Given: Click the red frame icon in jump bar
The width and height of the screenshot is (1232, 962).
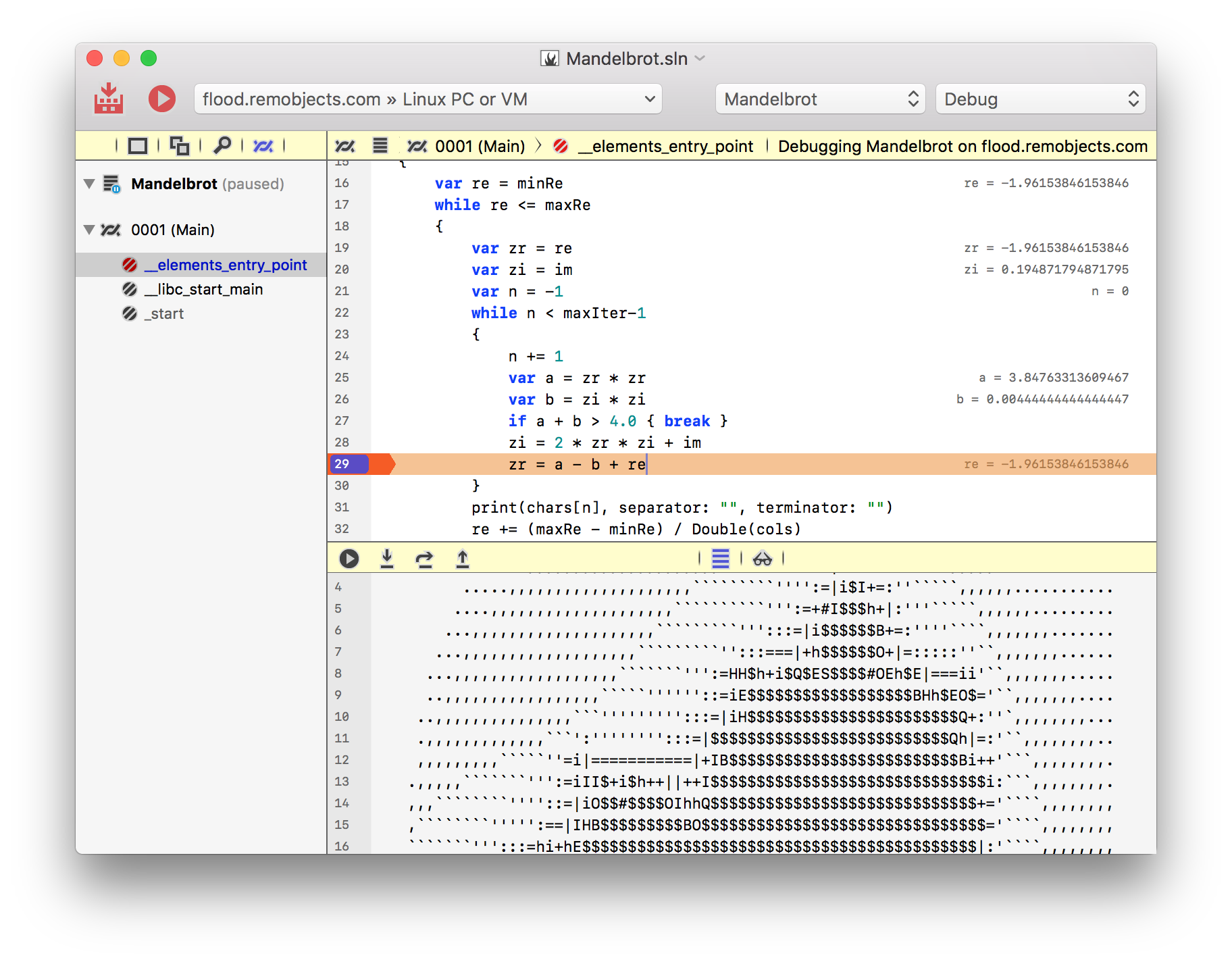Looking at the screenshot, I should pyautogui.click(x=561, y=146).
